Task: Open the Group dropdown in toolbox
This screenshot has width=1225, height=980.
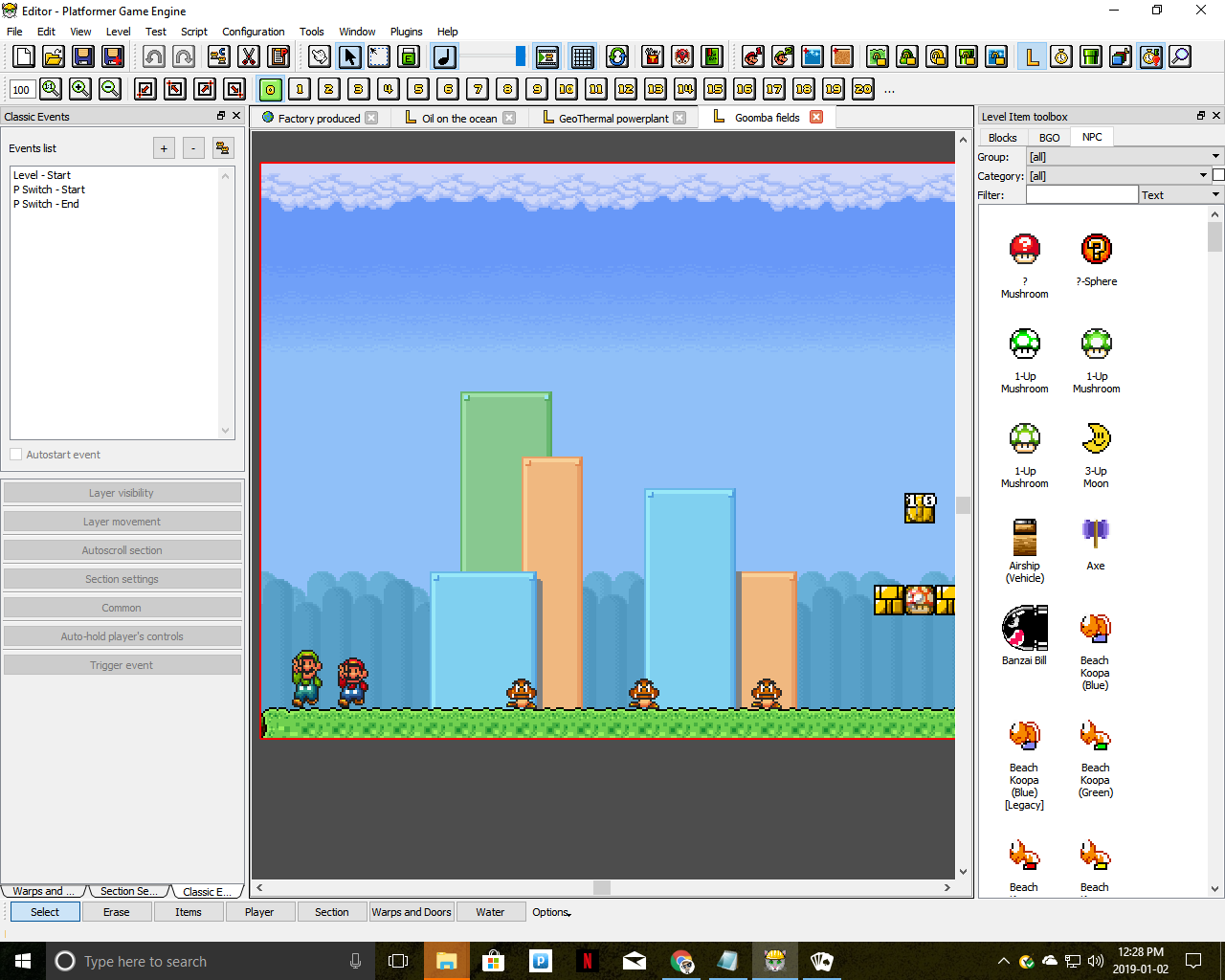Action: [x=1125, y=156]
